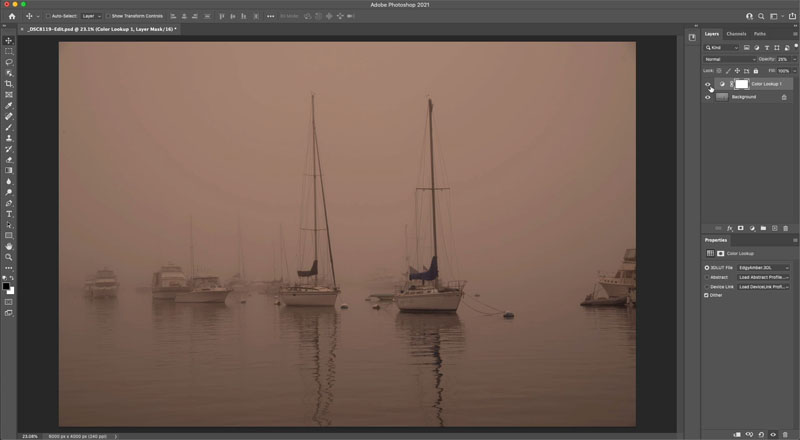
Task: Select the Lasso tool
Action: point(9,62)
